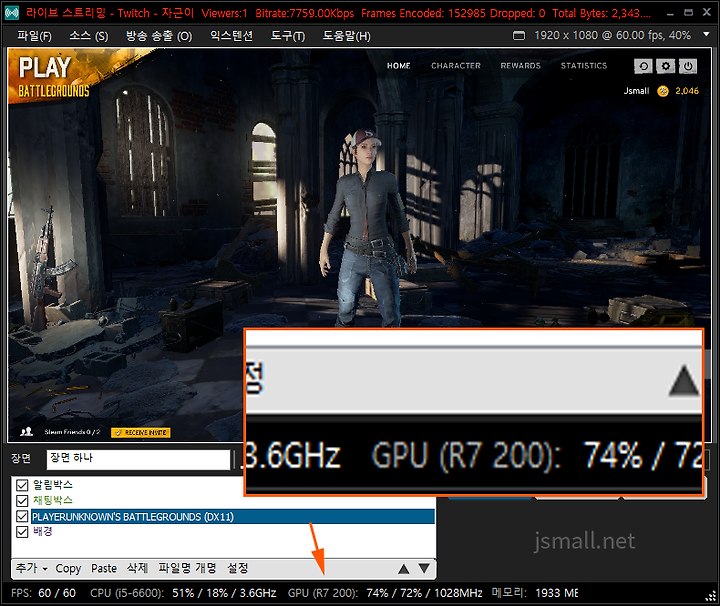Click the Copy source button

[x=68, y=568]
